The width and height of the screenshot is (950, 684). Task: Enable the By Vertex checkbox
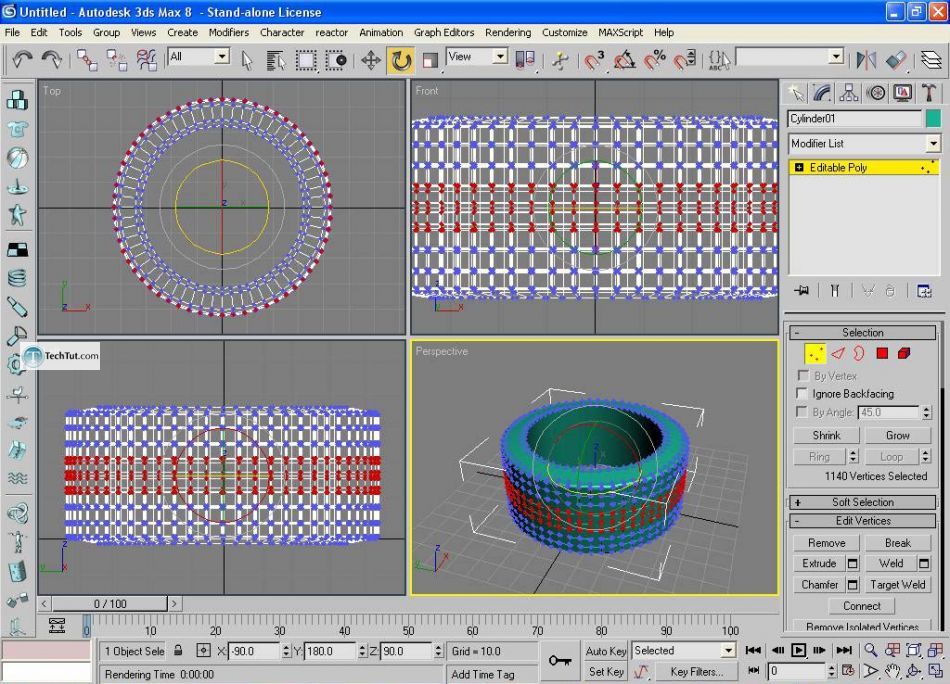803,376
